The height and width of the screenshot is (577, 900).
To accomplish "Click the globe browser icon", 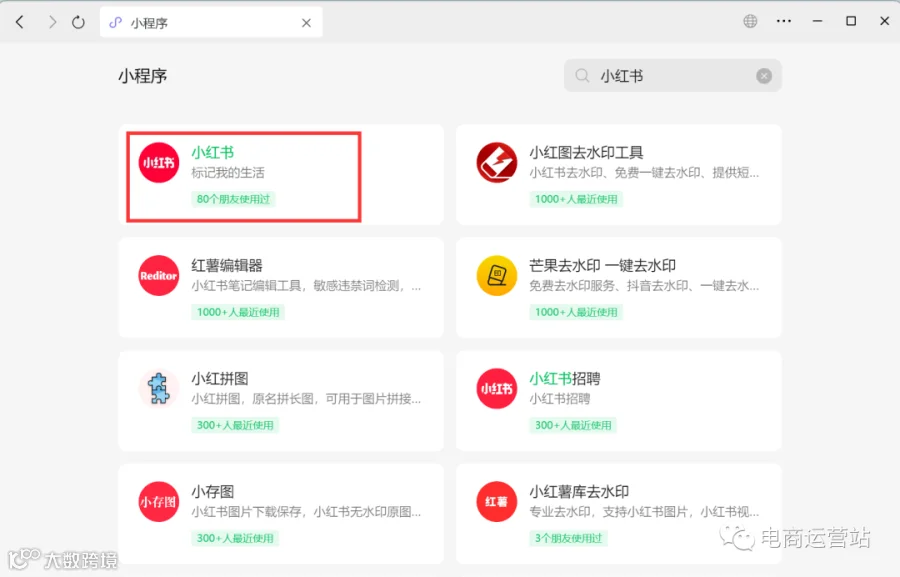I will 750,21.
